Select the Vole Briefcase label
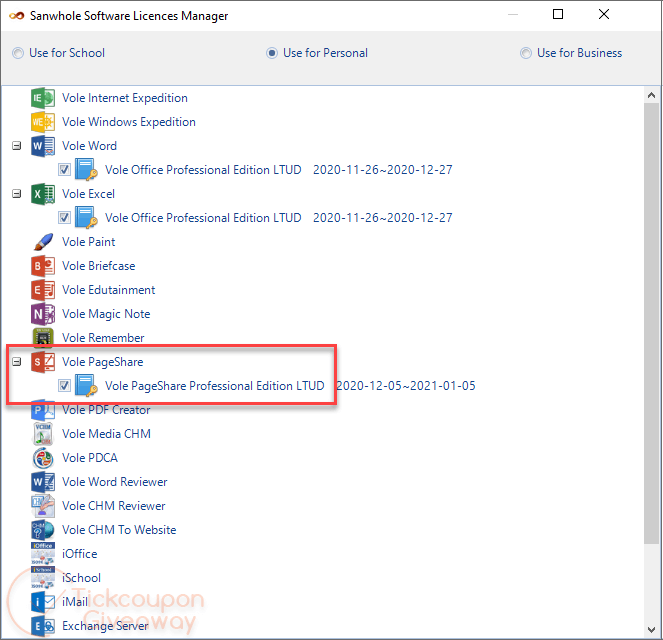Screen dimensions: 663x640 pos(99,266)
